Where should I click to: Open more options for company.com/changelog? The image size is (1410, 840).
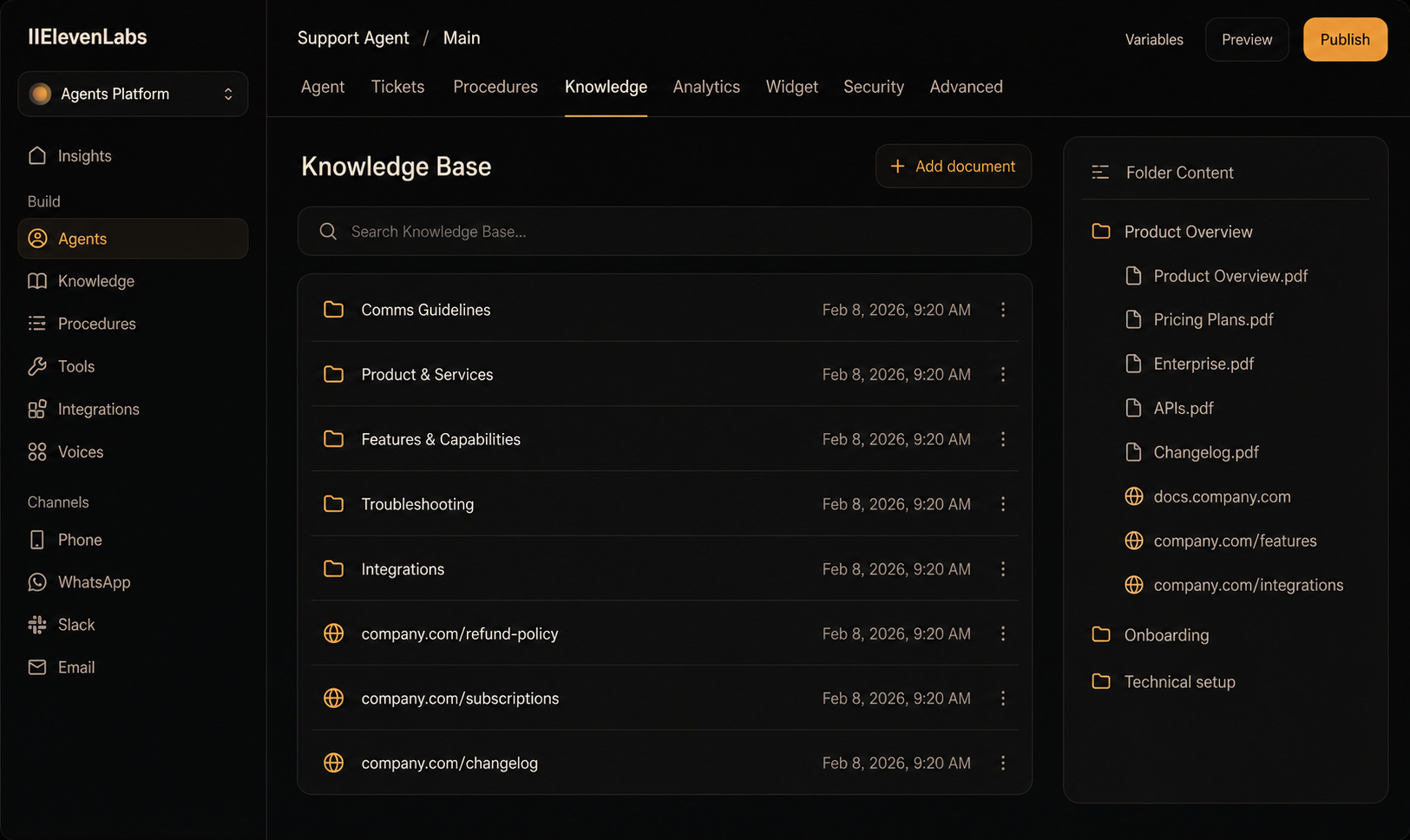[x=1003, y=763]
